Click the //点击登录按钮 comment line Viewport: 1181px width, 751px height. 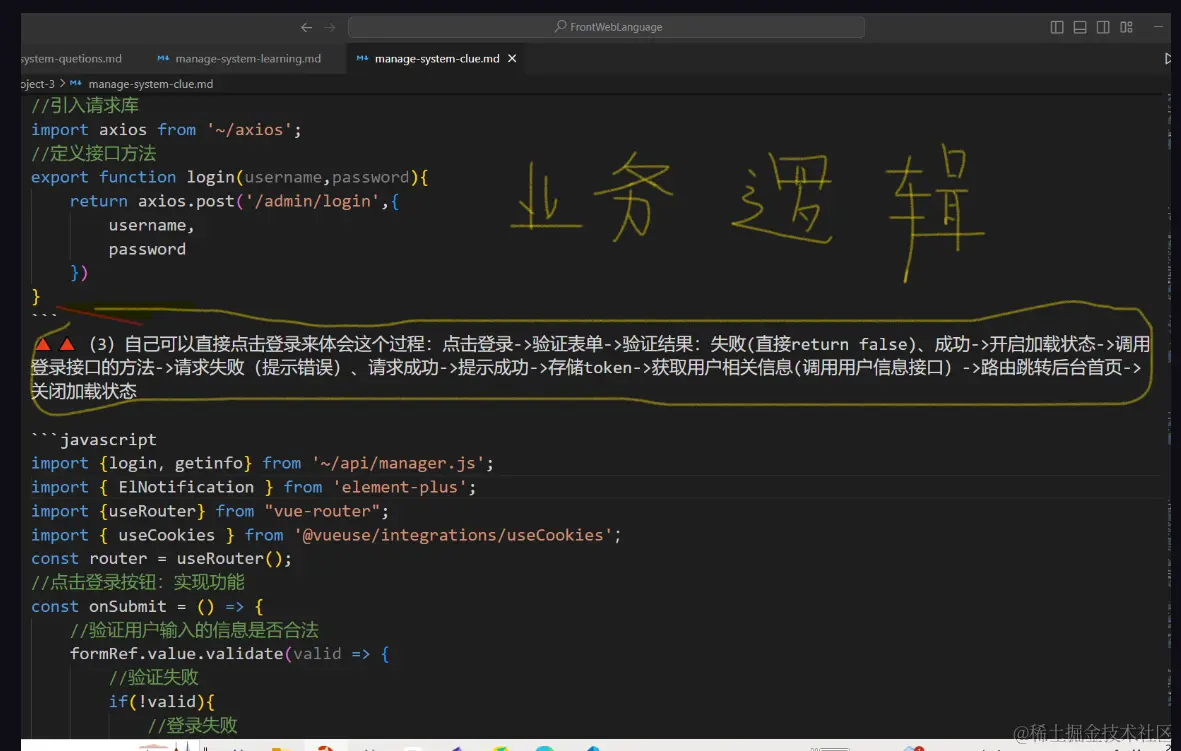pyautogui.click(x=138, y=582)
